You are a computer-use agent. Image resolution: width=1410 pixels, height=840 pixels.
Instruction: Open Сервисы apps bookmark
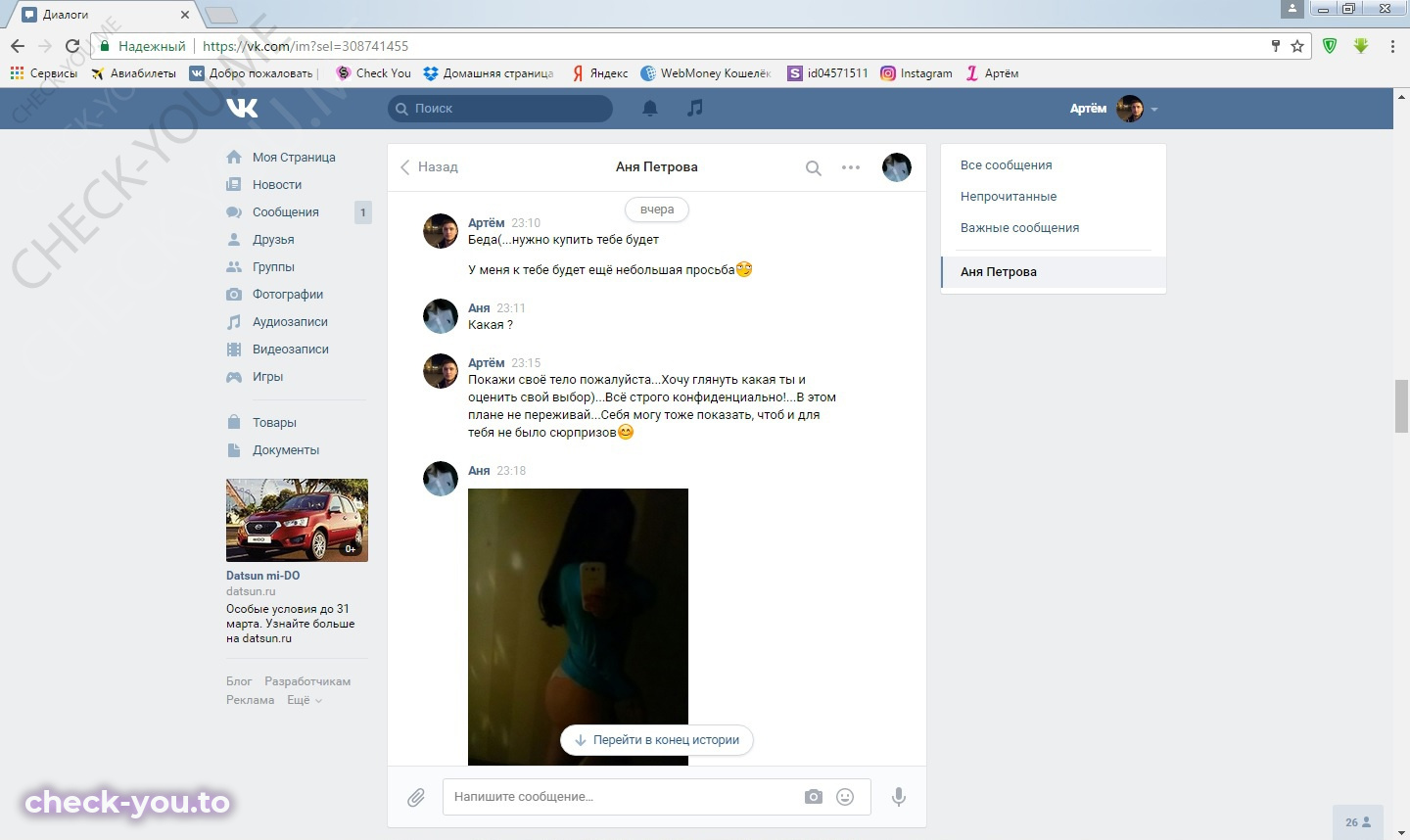tap(44, 73)
